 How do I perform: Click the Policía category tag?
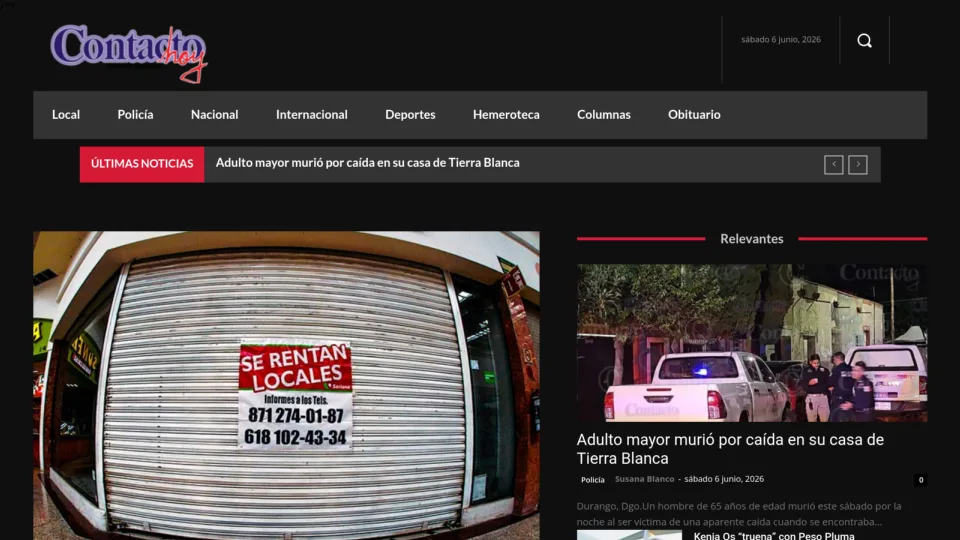click(593, 480)
